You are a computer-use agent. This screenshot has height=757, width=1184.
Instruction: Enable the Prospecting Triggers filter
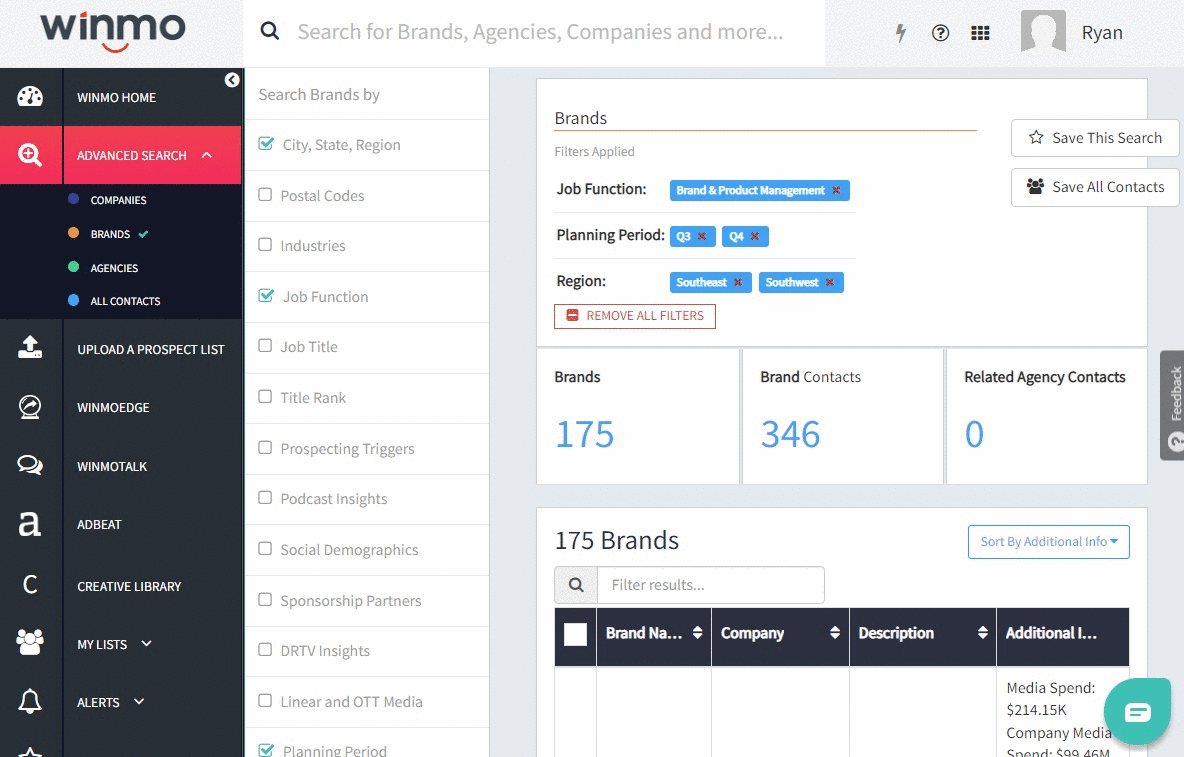tap(265, 448)
